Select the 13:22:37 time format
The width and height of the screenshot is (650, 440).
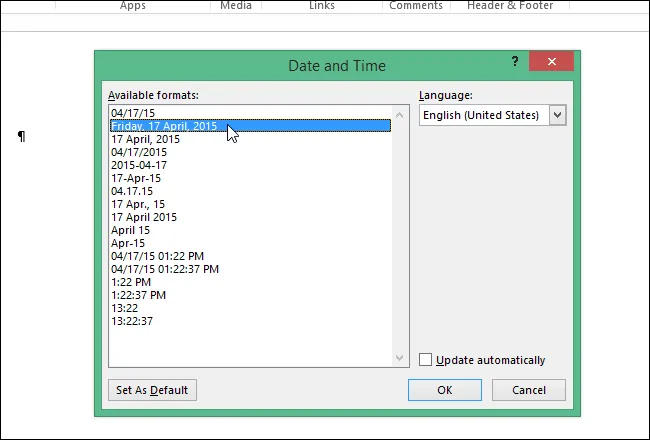click(132, 321)
